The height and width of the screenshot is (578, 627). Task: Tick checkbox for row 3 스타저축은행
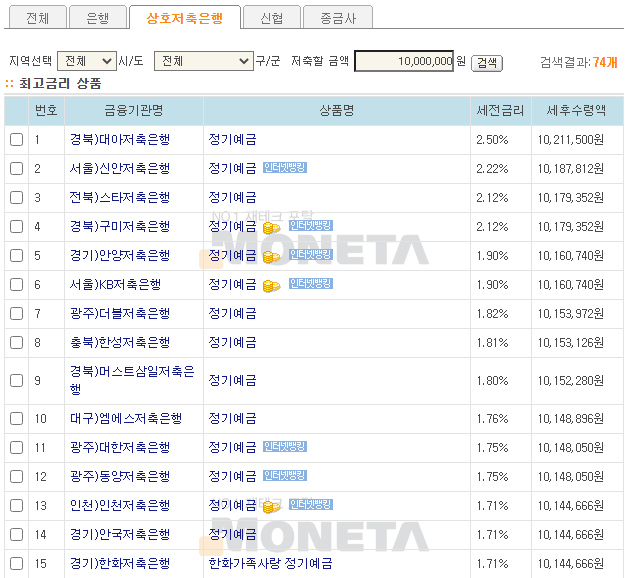click(x=16, y=198)
